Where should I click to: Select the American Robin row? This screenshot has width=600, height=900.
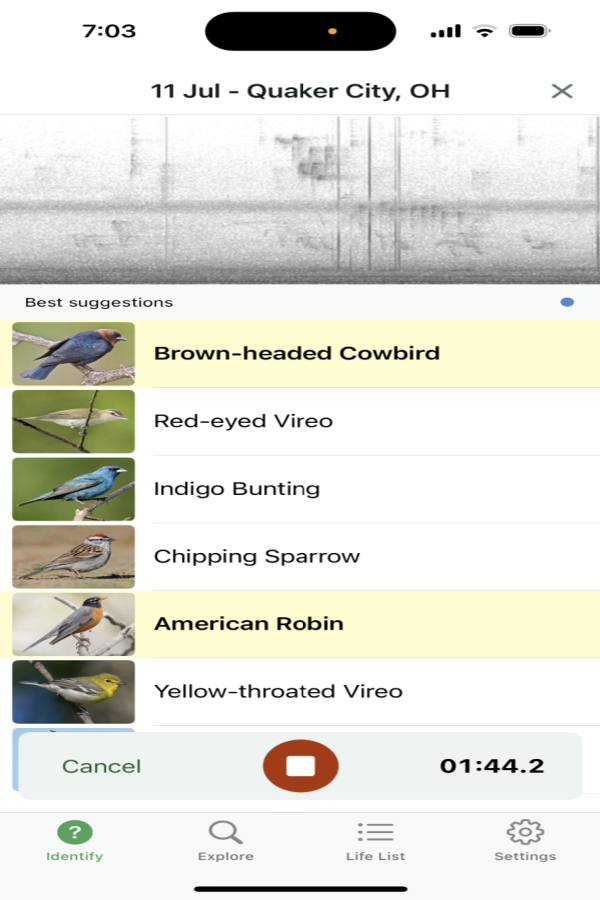coord(248,624)
